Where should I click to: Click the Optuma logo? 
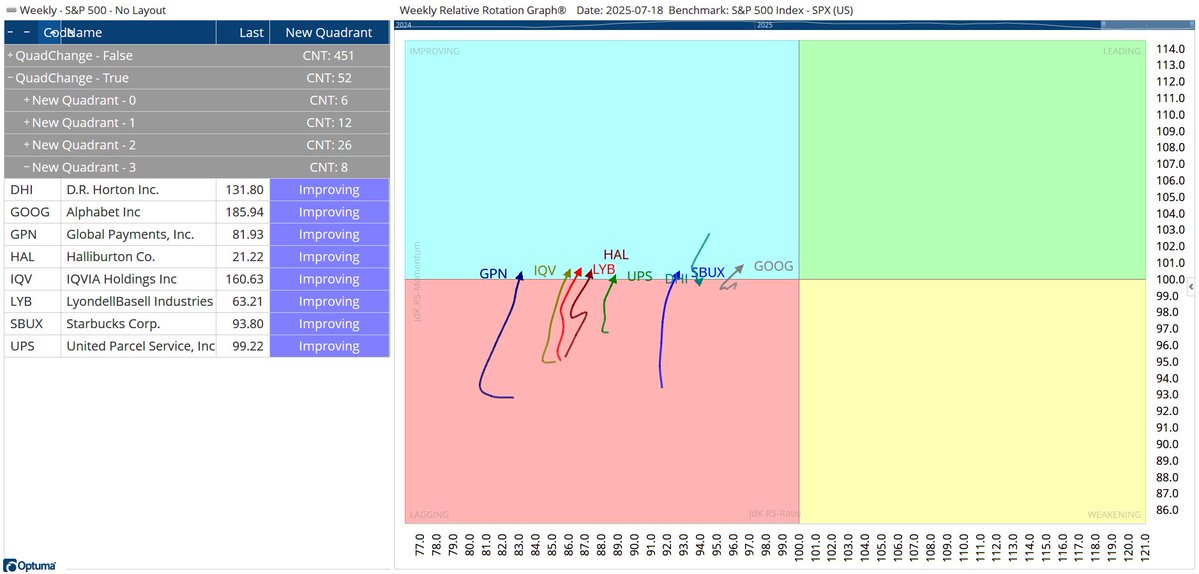tap(28, 566)
